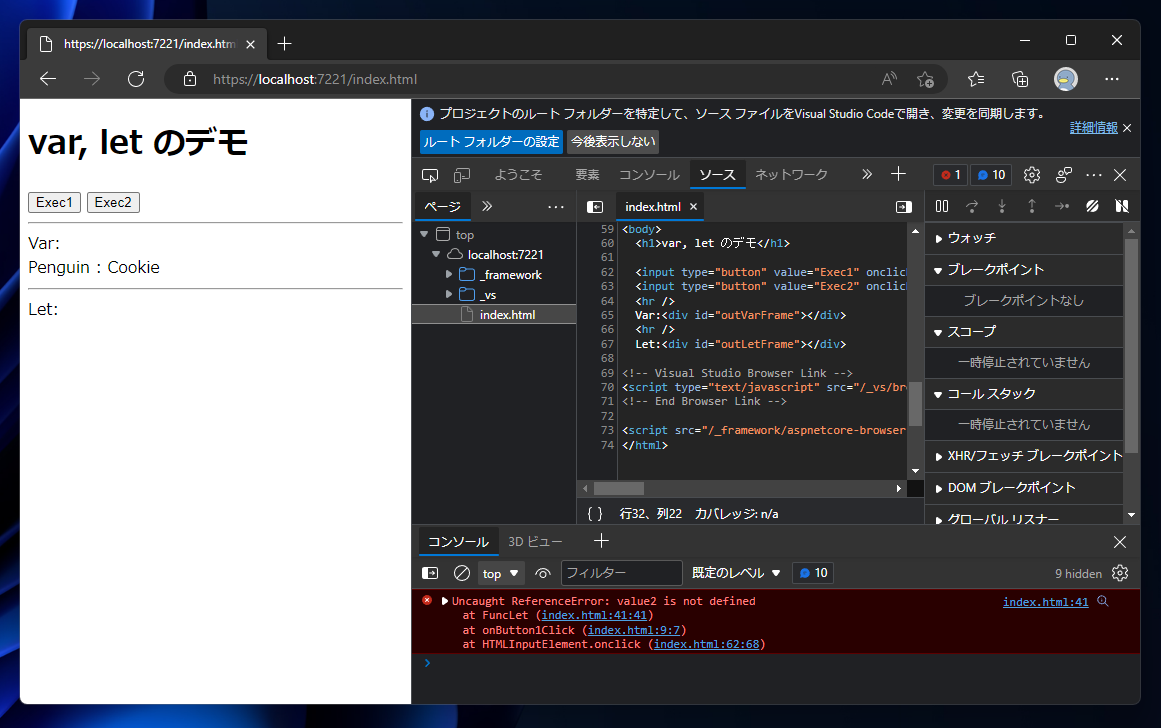This screenshot has height=728, width=1161.
Task: Clear the console
Action: 461,573
